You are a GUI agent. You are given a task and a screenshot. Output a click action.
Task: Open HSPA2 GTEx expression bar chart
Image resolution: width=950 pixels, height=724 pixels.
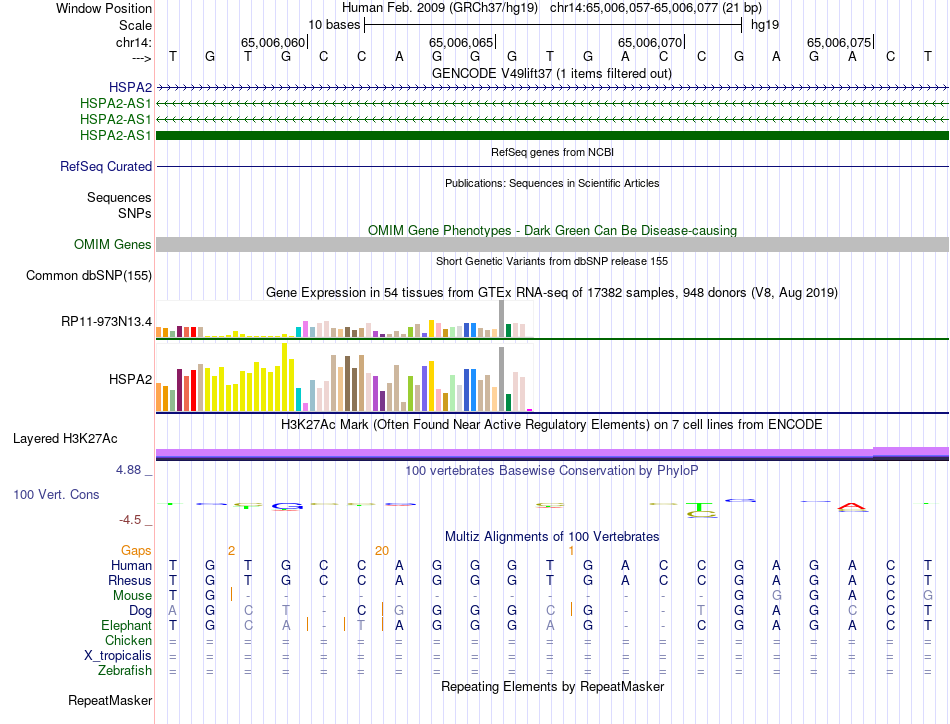[x=345, y=378]
